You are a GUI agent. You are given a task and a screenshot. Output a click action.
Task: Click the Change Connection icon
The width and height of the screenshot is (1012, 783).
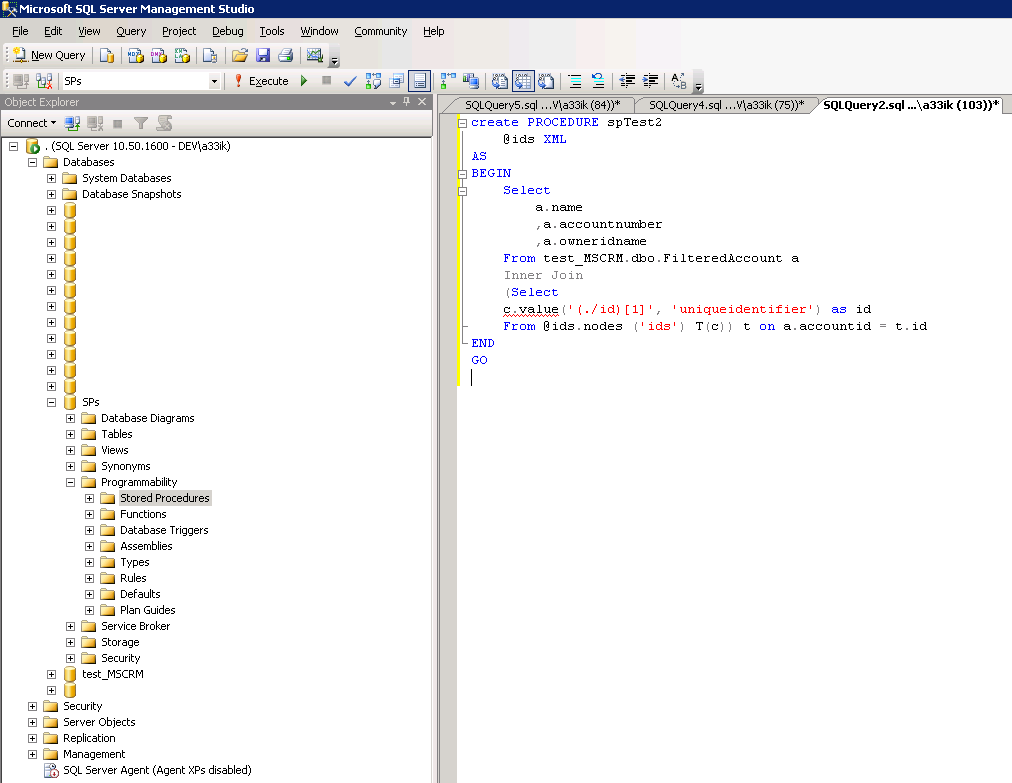pos(44,81)
